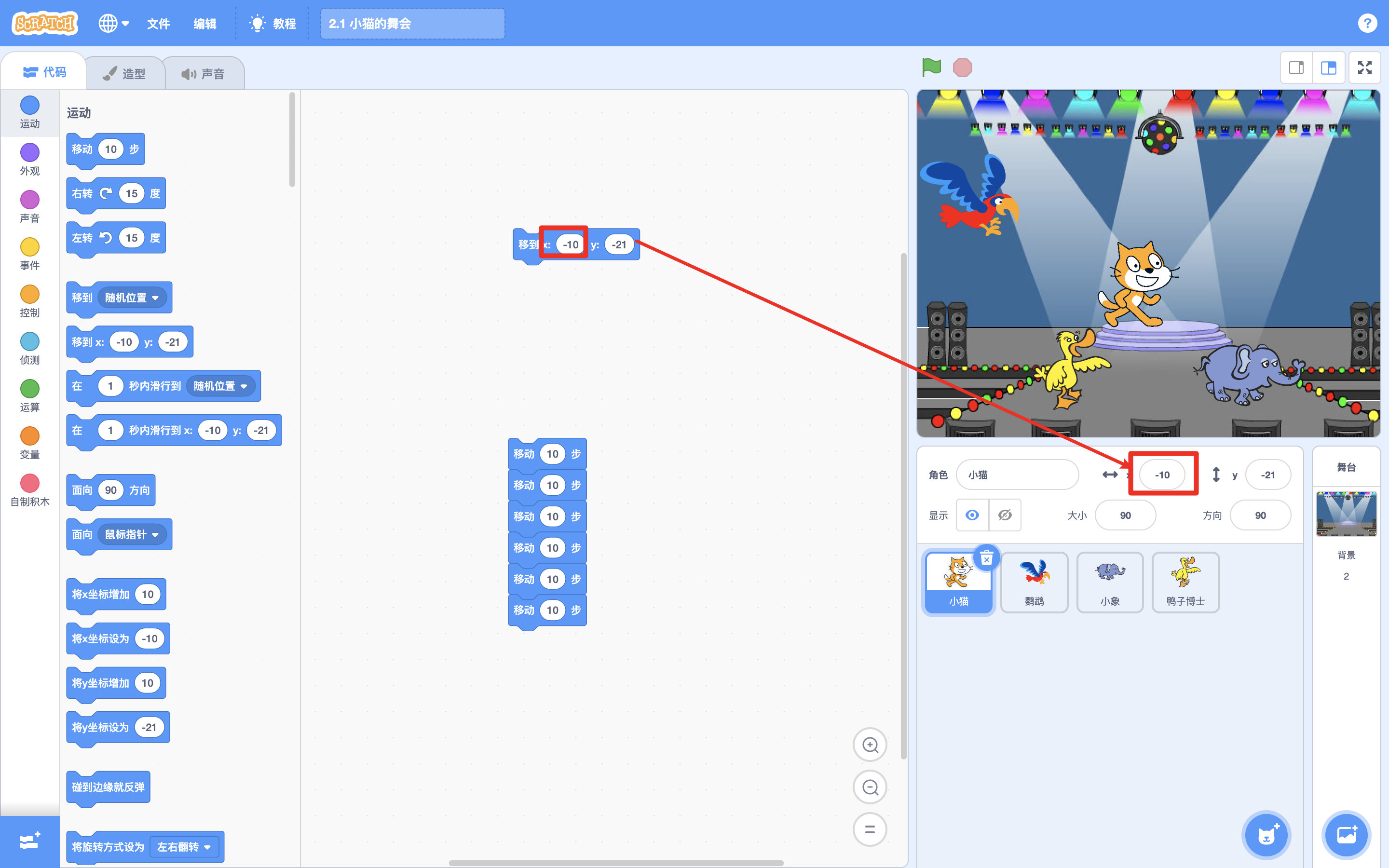Reset workspace zoom with equals button

[x=870, y=829]
